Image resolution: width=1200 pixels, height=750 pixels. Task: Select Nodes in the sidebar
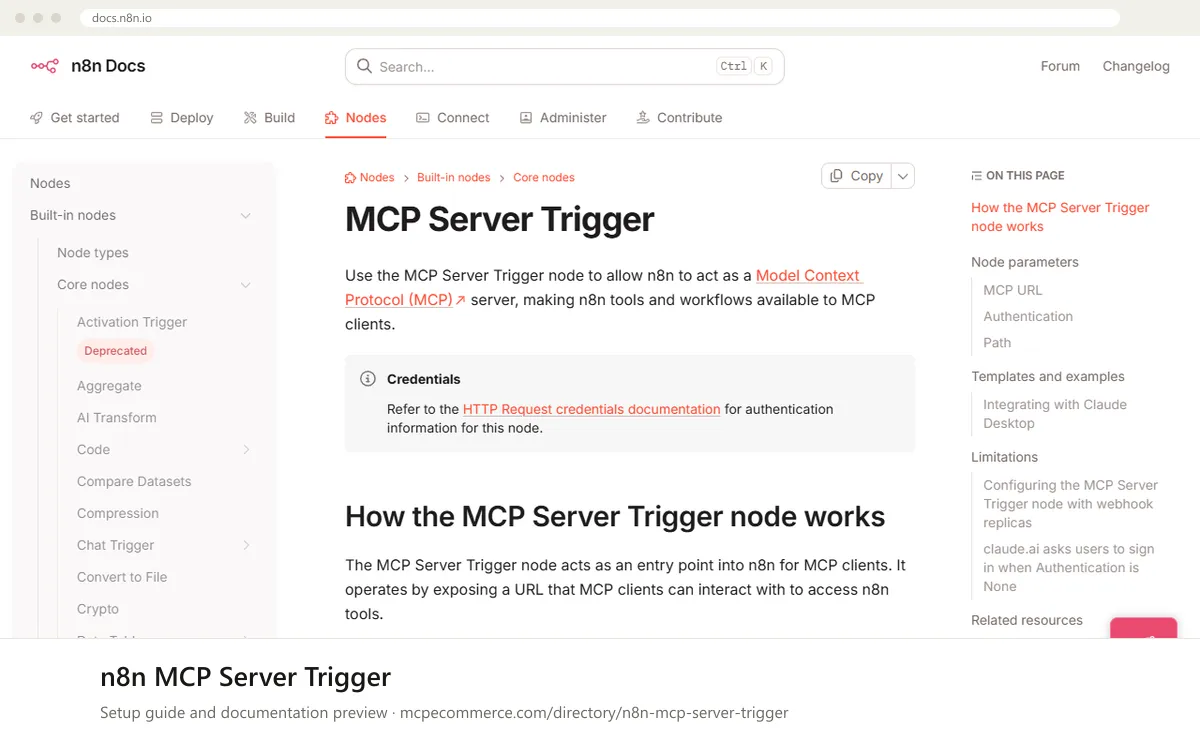pyautogui.click(x=50, y=184)
